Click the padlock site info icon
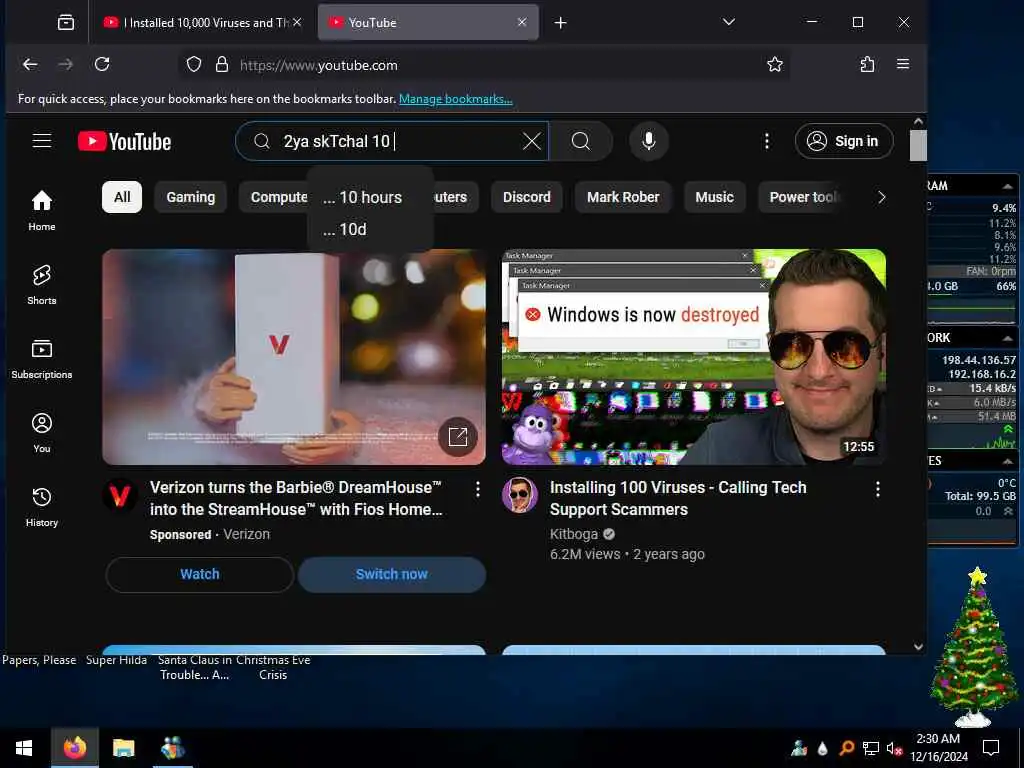This screenshot has height=768, width=1024. pyautogui.click(x=222, y=65)
